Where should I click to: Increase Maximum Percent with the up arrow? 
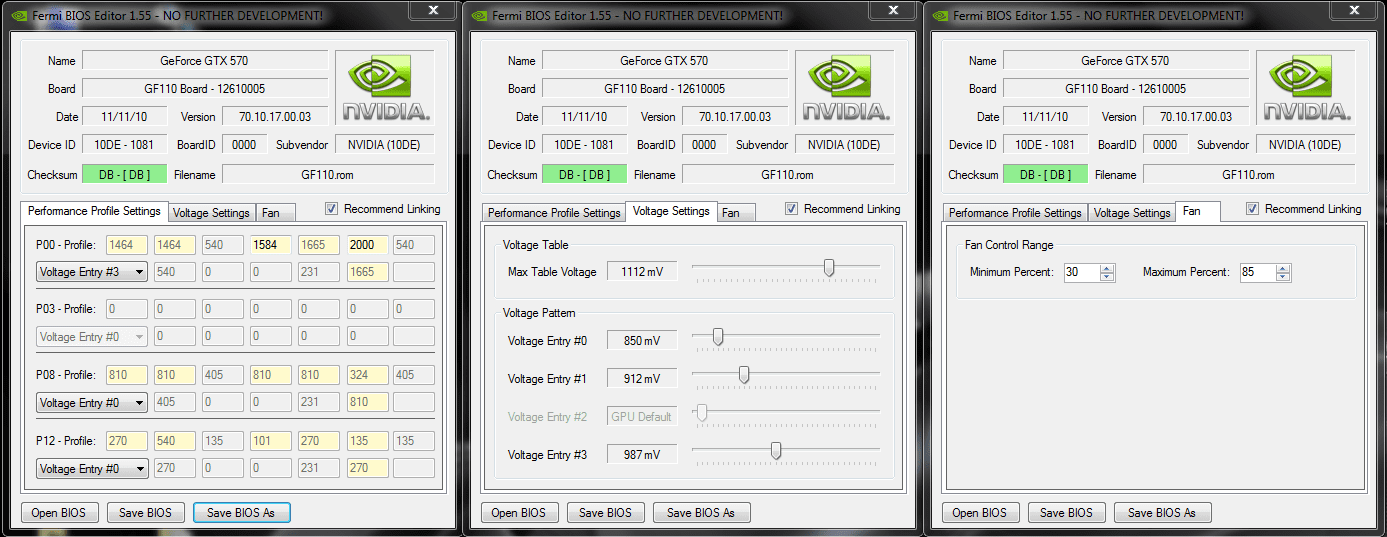coord(1284,268)
